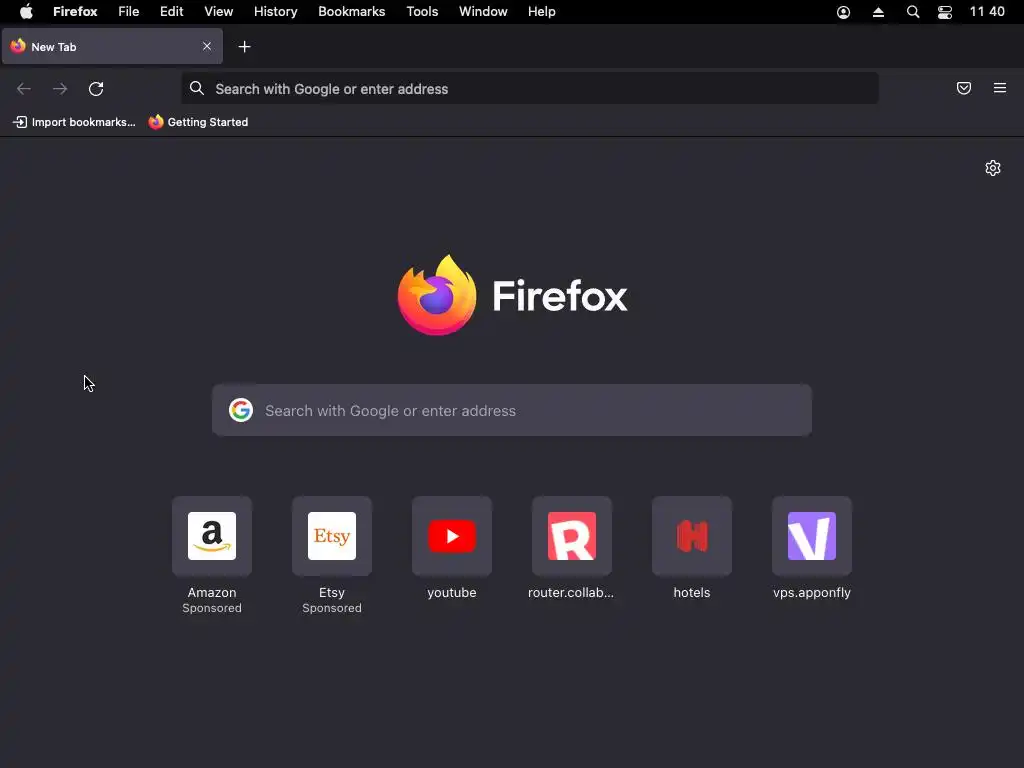This screenshot has height=768, width=1024.
Task: Close the New Tab tab
Action: (x=207, y=46)
